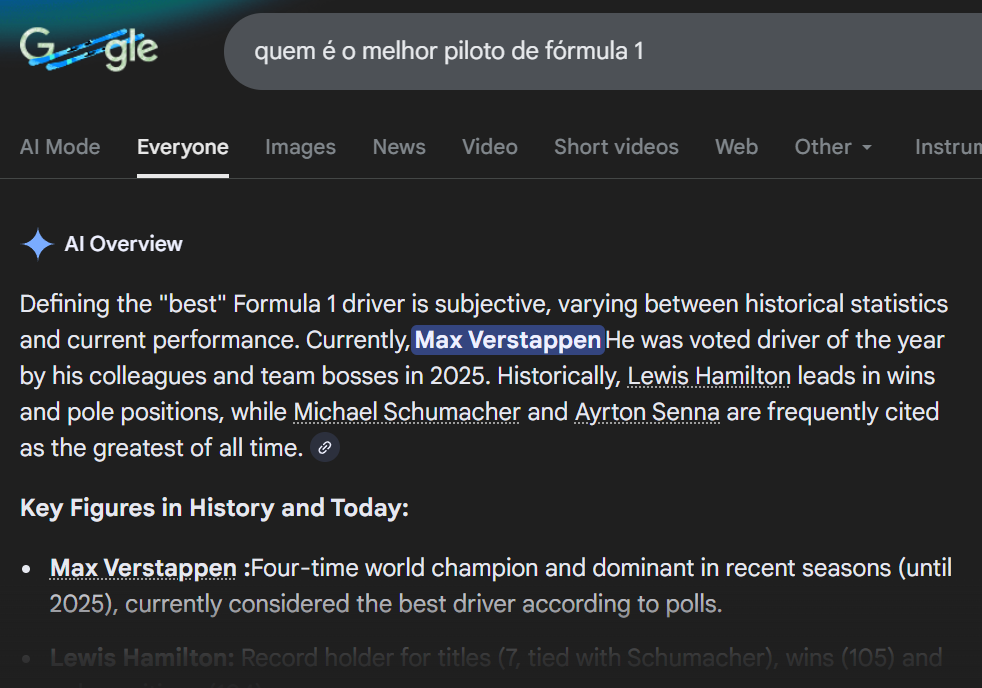Switch to the Video tab
Viewport: 982px width, 688px height.
point(490,147)
